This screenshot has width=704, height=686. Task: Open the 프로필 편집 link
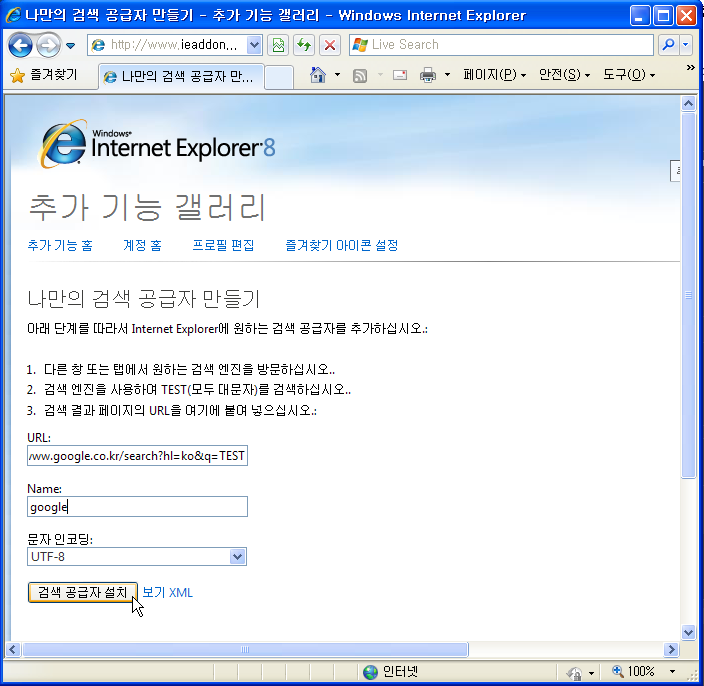pyautogui.click(x=223, y=246)
